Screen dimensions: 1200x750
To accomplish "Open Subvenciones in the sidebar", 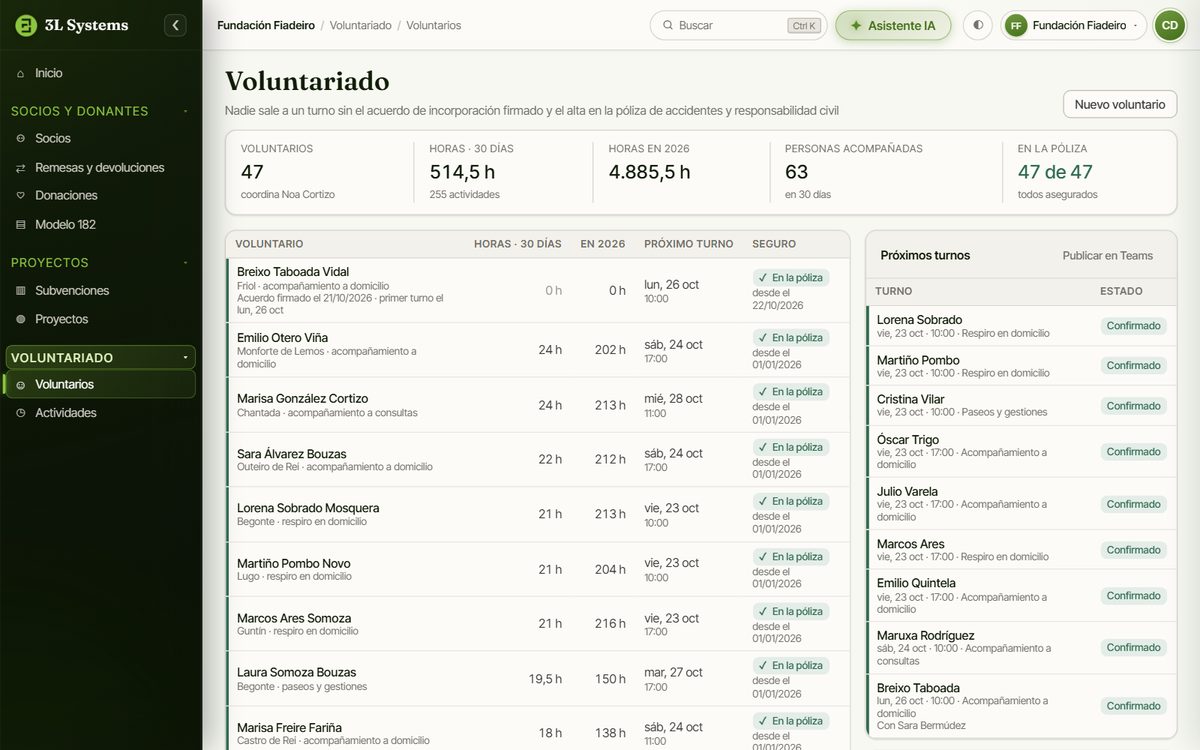I will tap(100, 291).
